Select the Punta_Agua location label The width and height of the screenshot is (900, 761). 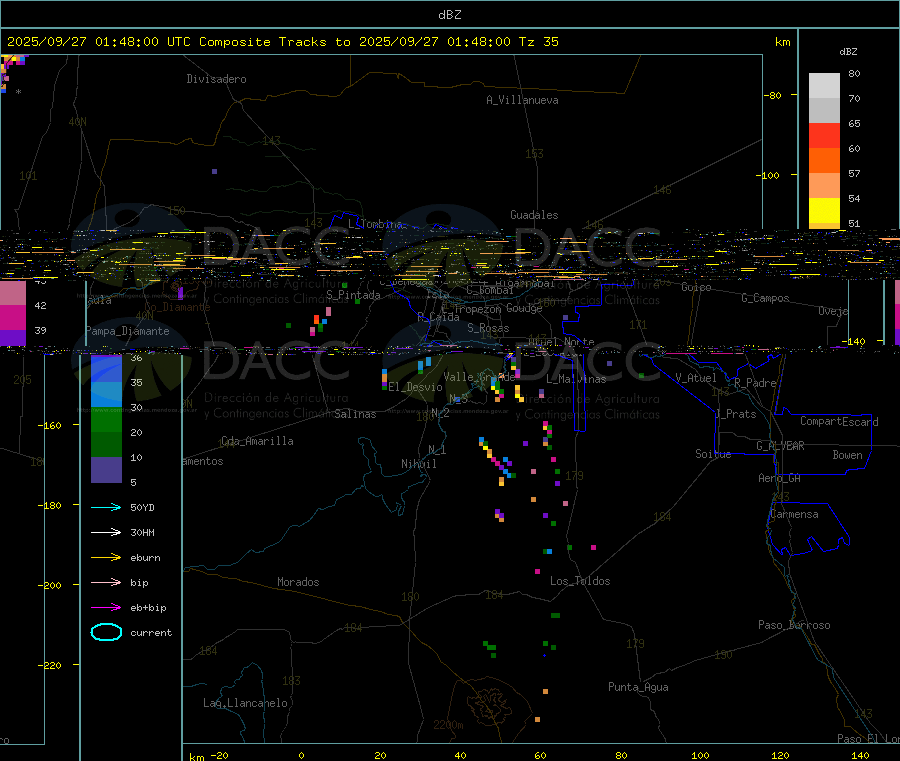click(x=638, y=688)
